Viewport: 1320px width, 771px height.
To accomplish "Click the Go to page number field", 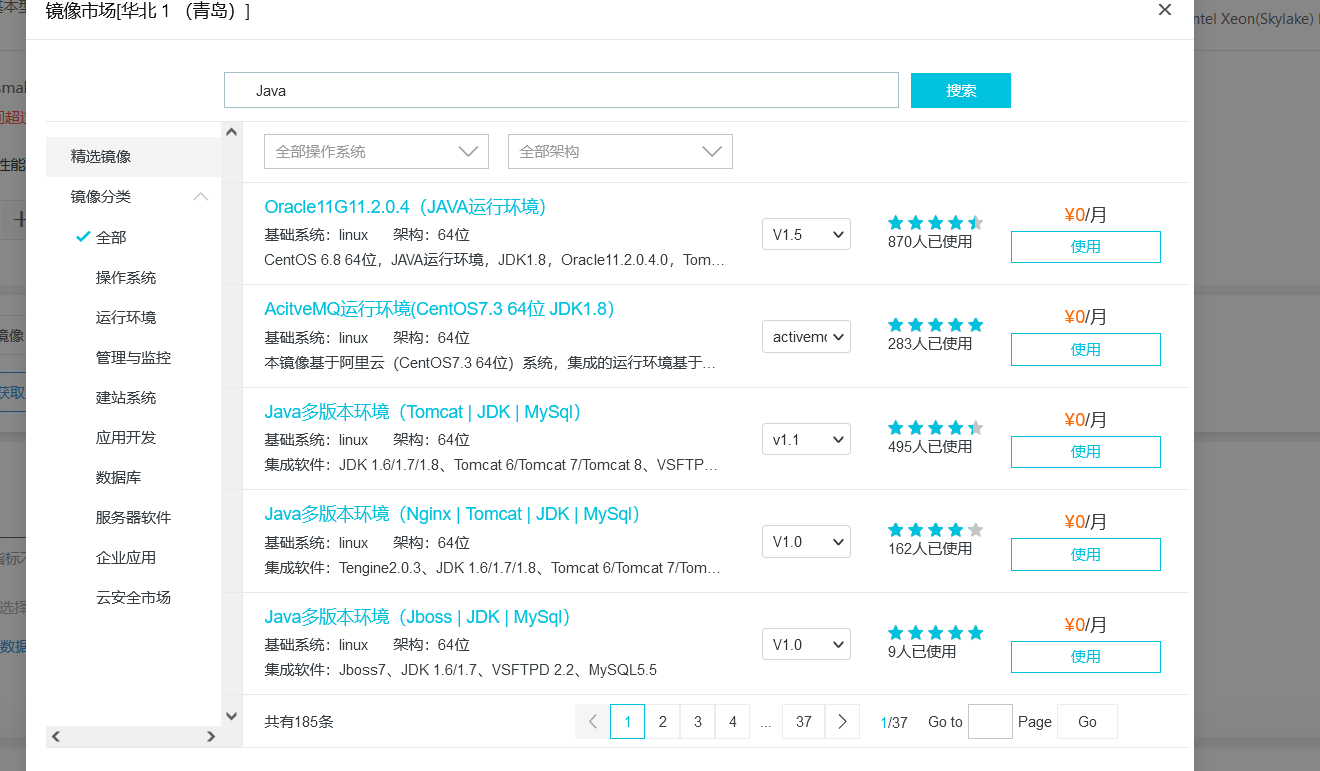I will click(x=990, y=721).
